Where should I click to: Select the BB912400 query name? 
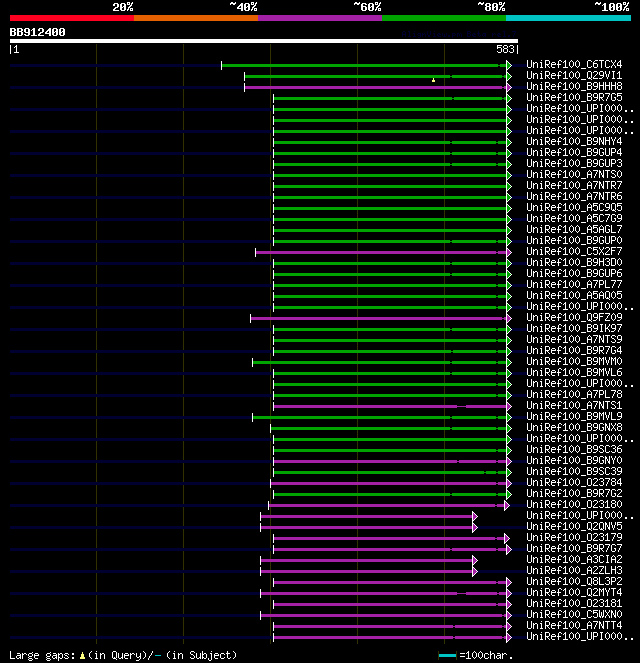coord(38,33)
